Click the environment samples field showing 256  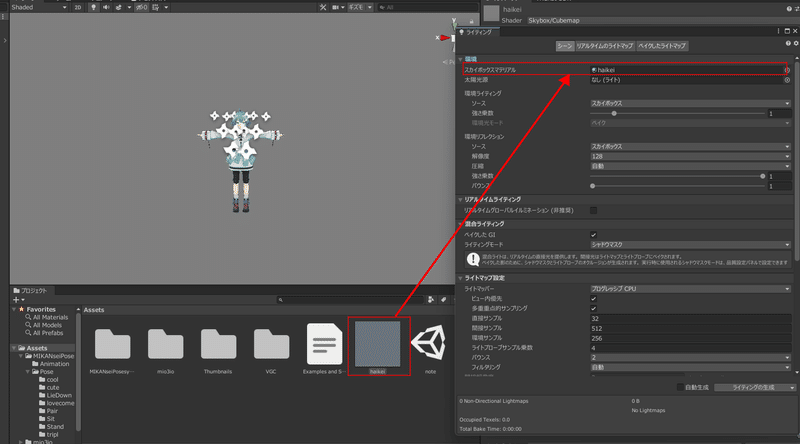[x=690, y=338]
